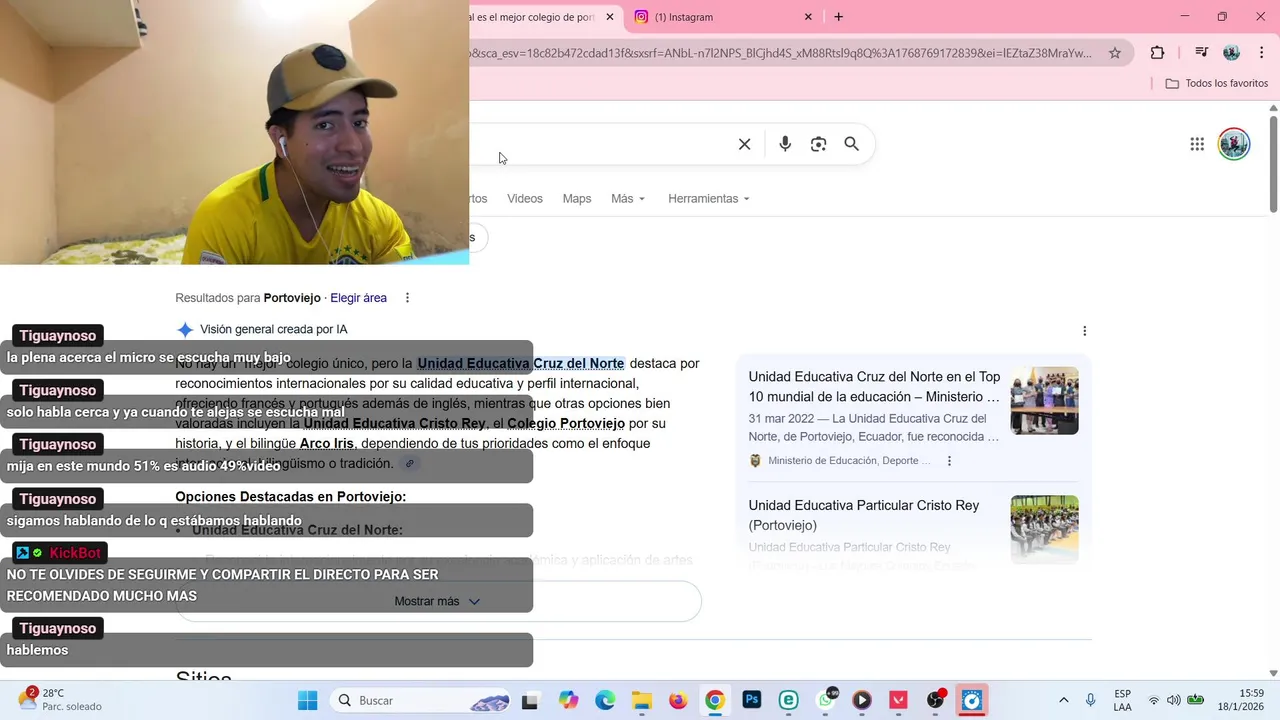Screen dimensions: 1280x720
Task: Bookmark this page with the star icon
Action: coord(1115,53)
